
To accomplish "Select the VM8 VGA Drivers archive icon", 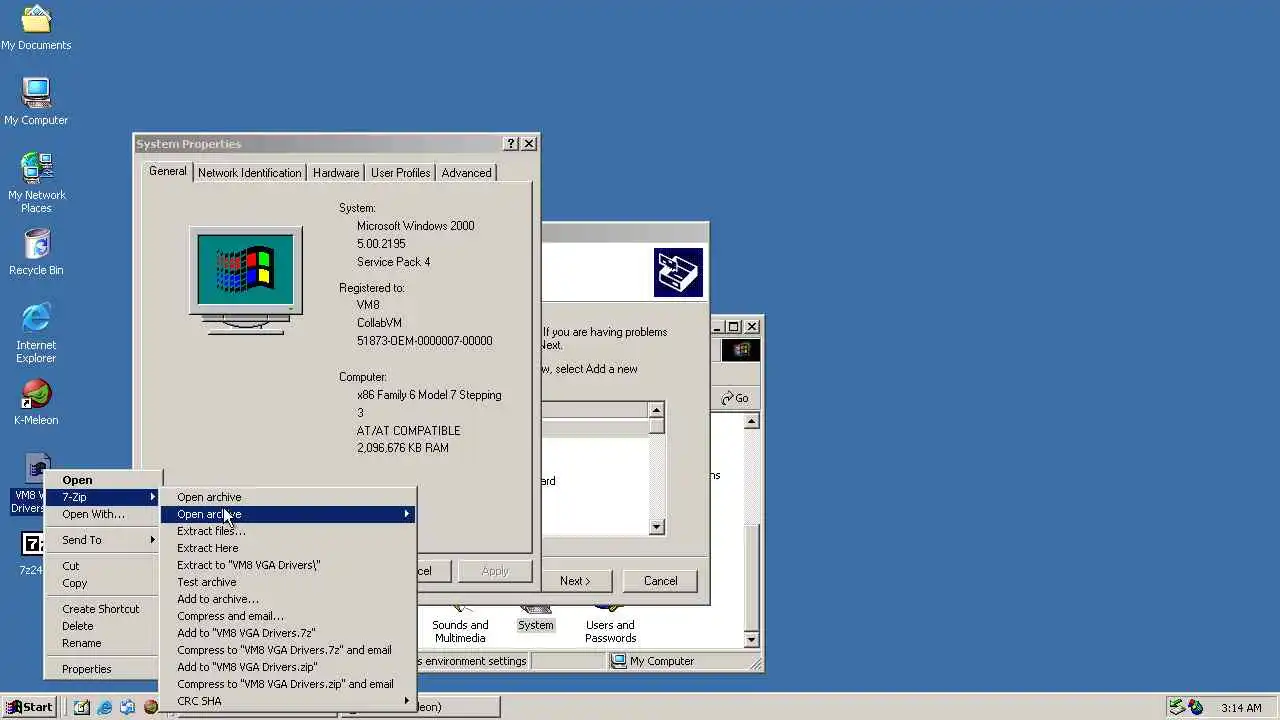I will 30,483.
